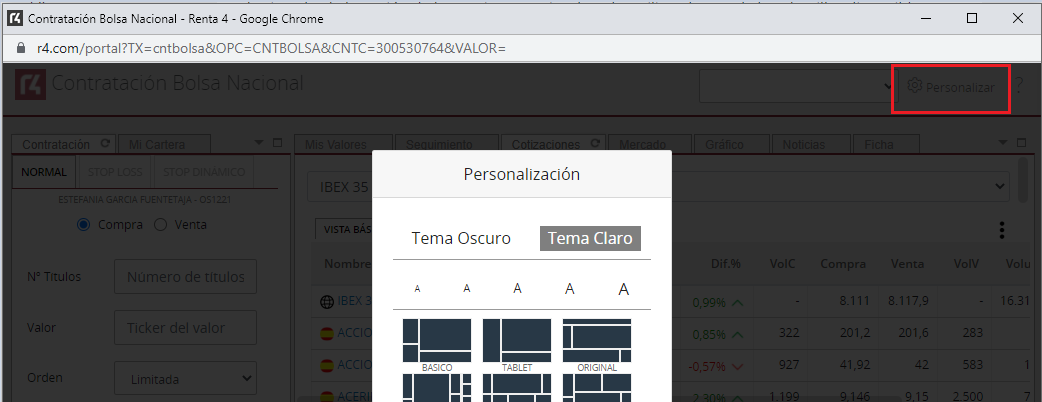Viewport: 1042px width, 402px height.
Task: Switch to the Mi Cartera tab
Action: click(165, 144)
